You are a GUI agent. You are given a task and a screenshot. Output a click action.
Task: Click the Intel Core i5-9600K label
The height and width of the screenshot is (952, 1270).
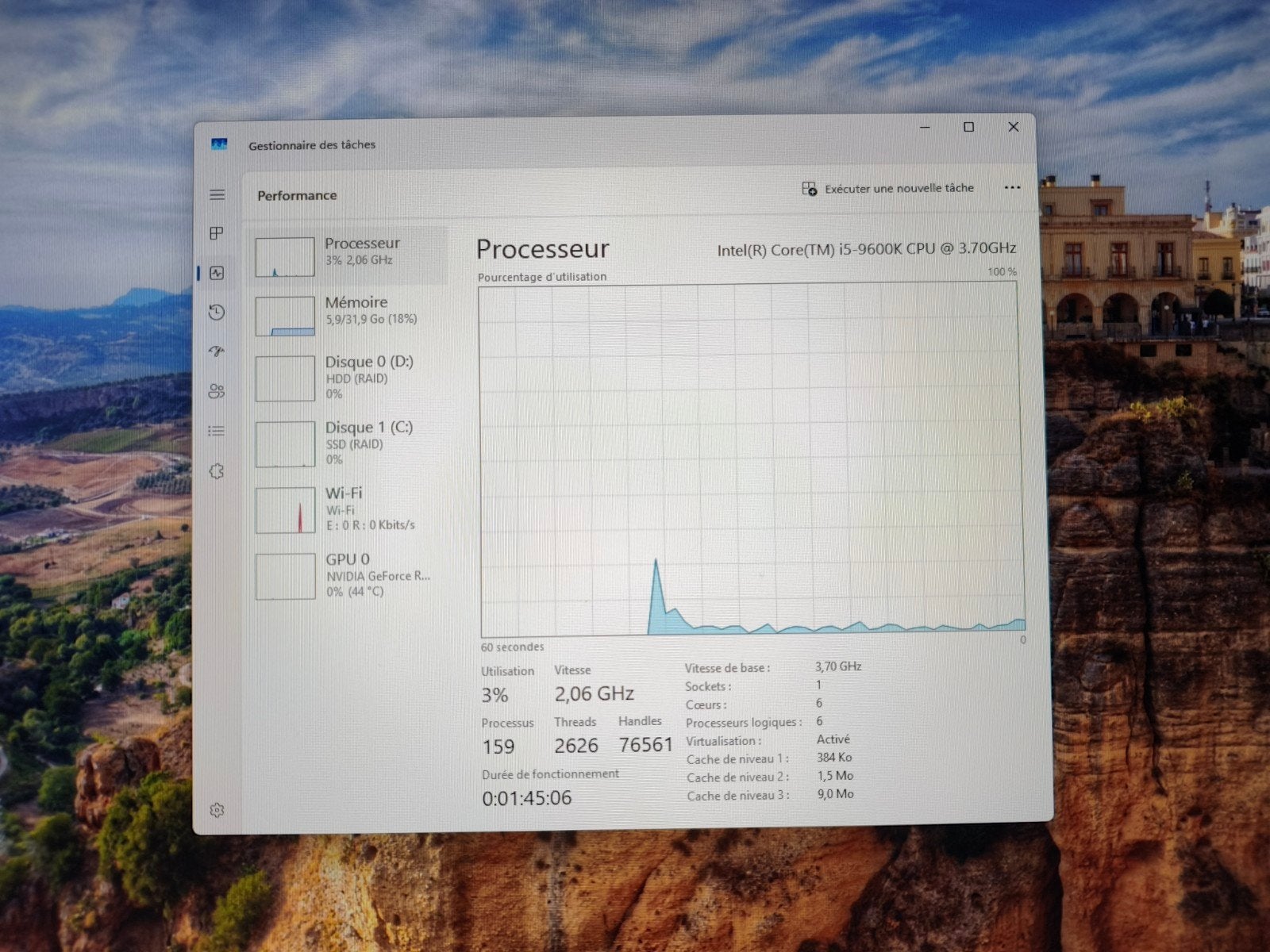866,249
